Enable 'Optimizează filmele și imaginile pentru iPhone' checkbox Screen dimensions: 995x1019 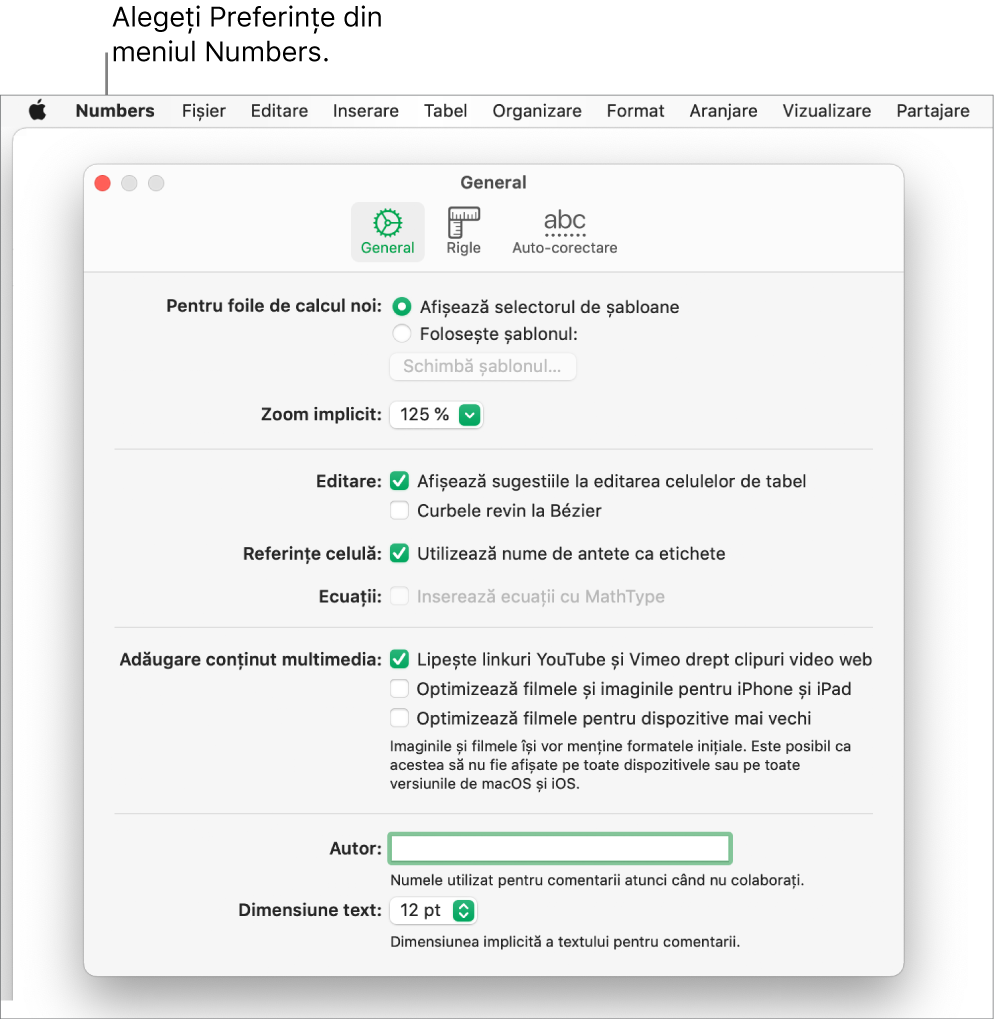pos(399,689)
